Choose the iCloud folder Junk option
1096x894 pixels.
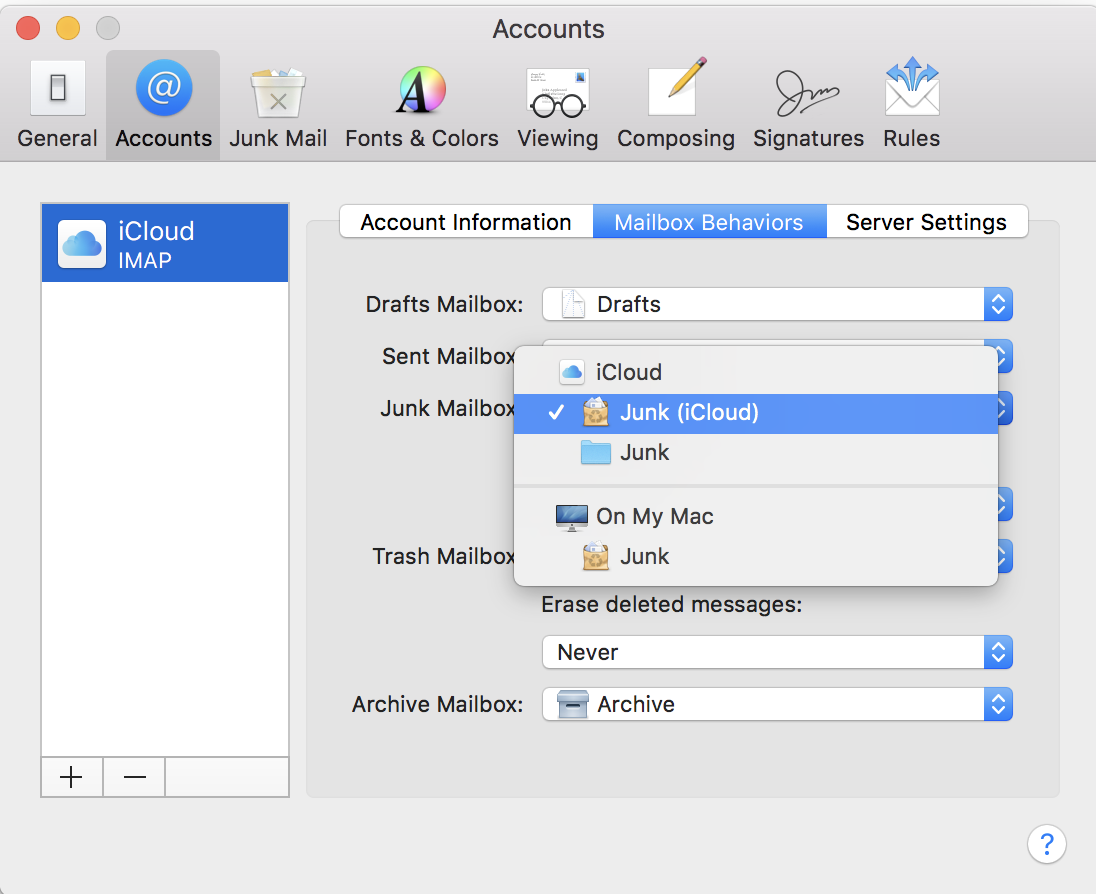point(756,453)
